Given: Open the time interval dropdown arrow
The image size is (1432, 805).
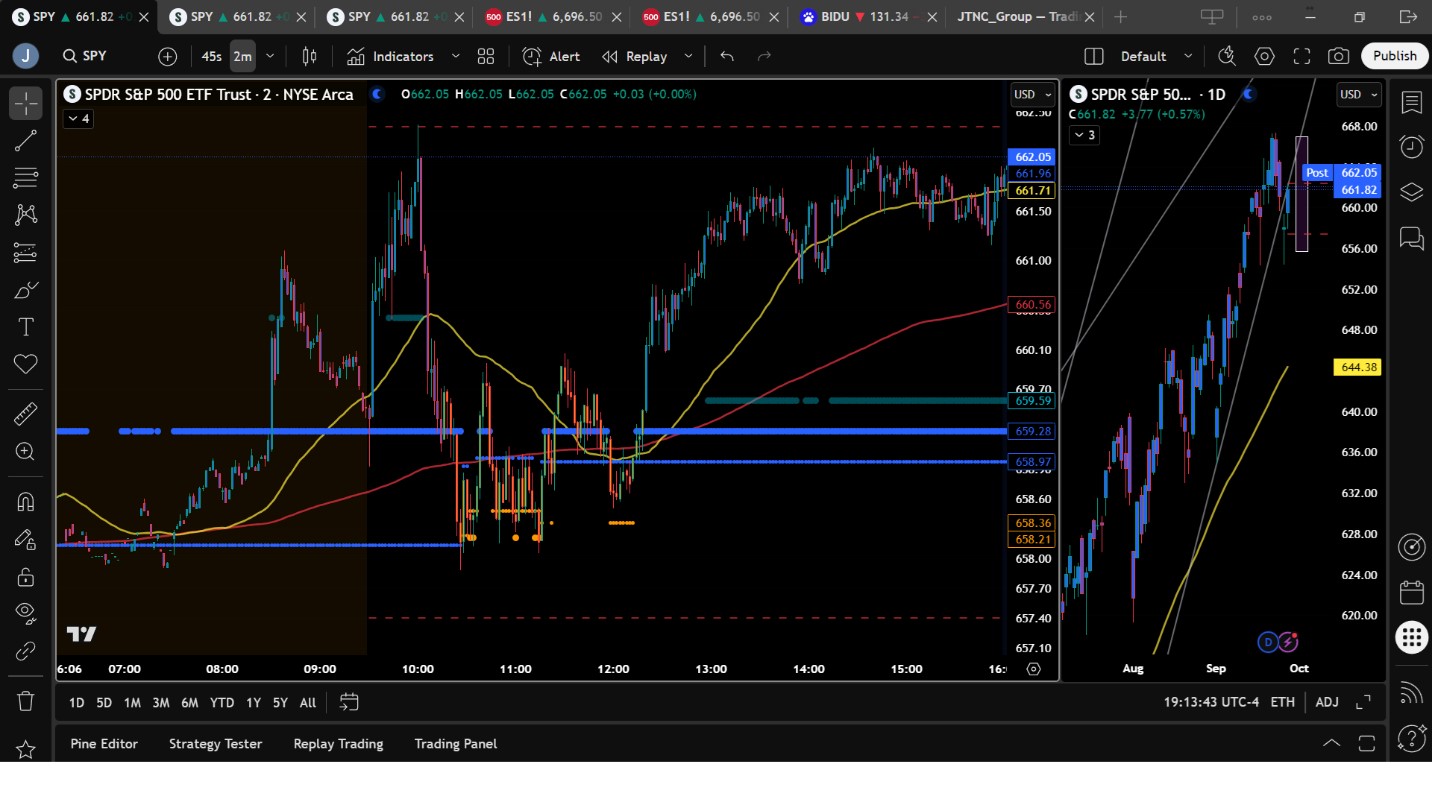Looking at the screenshot, I should 270,56.
